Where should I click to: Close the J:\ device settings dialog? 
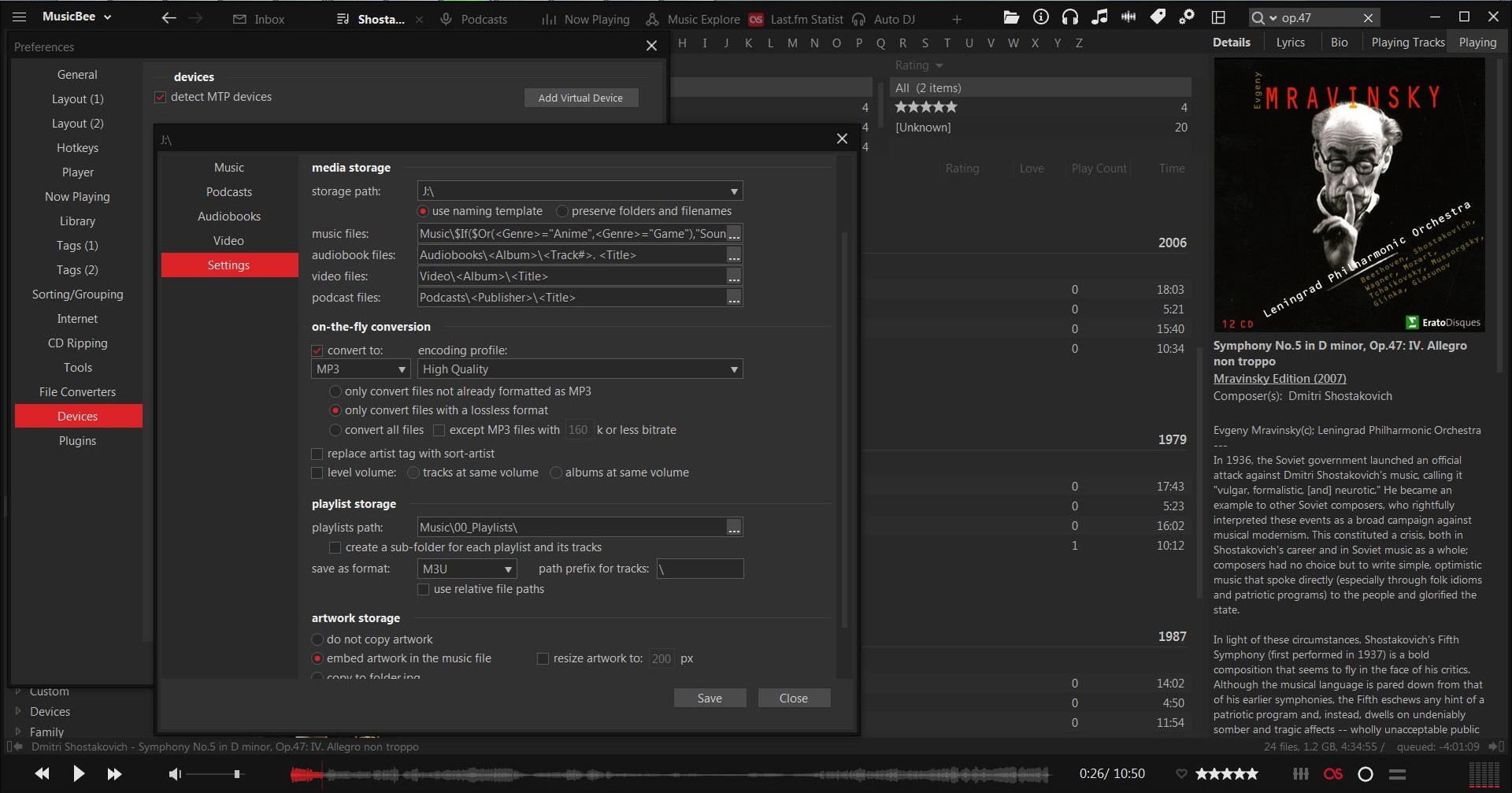click(842, 139)
